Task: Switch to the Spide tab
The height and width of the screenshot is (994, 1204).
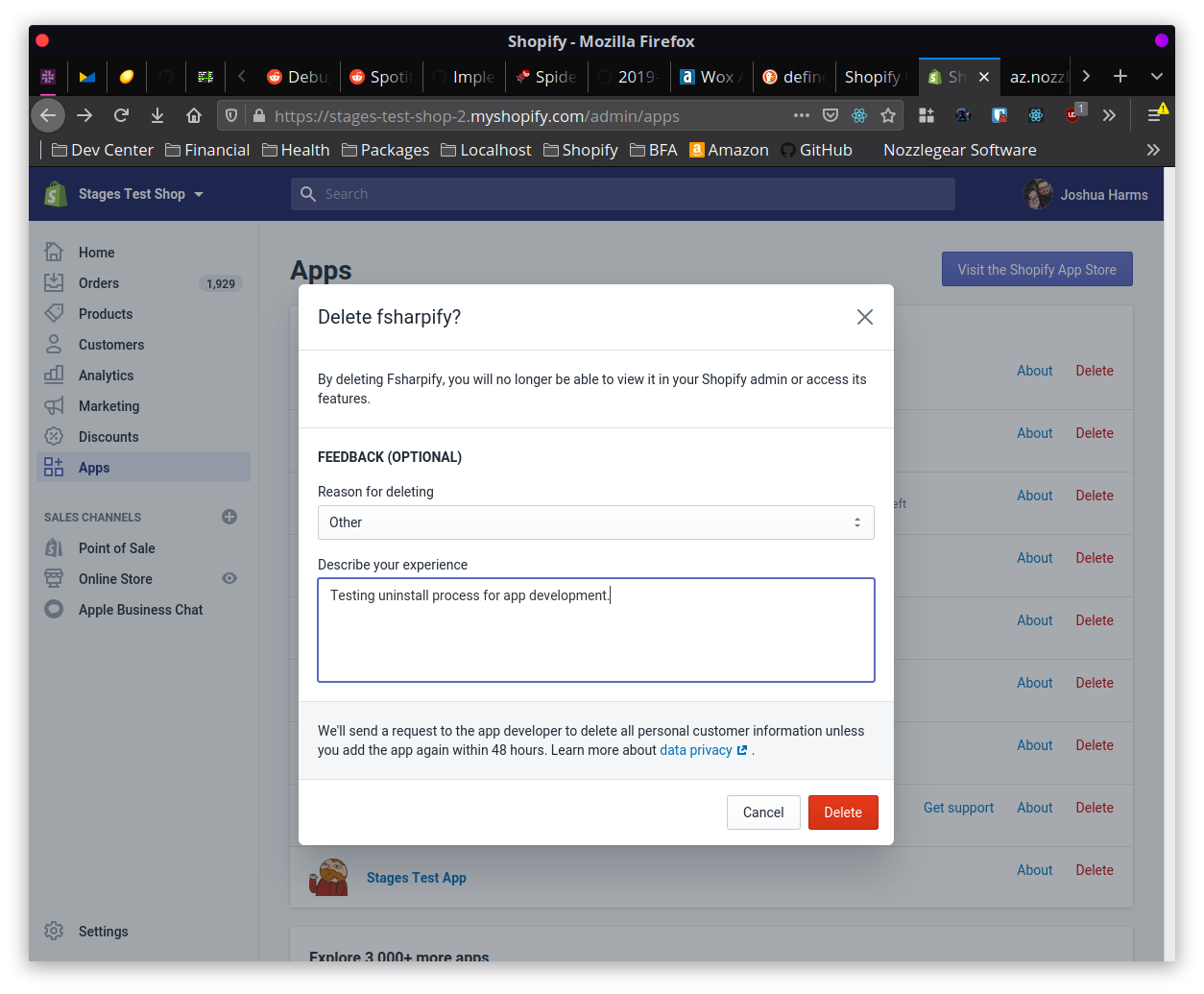Action: click(546, 77)
